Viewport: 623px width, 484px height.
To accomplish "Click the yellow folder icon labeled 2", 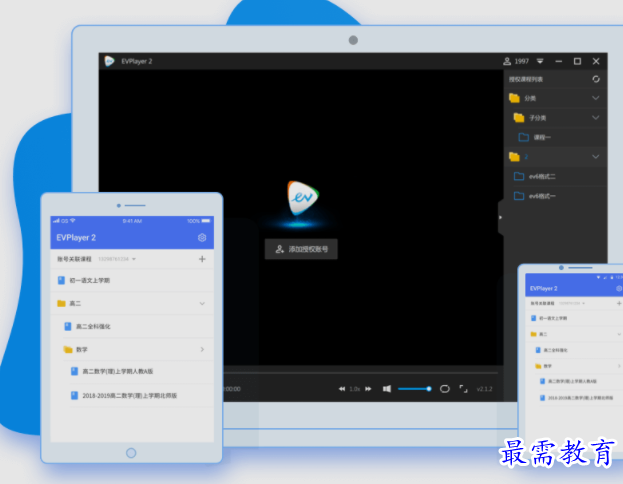I will [x=514, y=157].
